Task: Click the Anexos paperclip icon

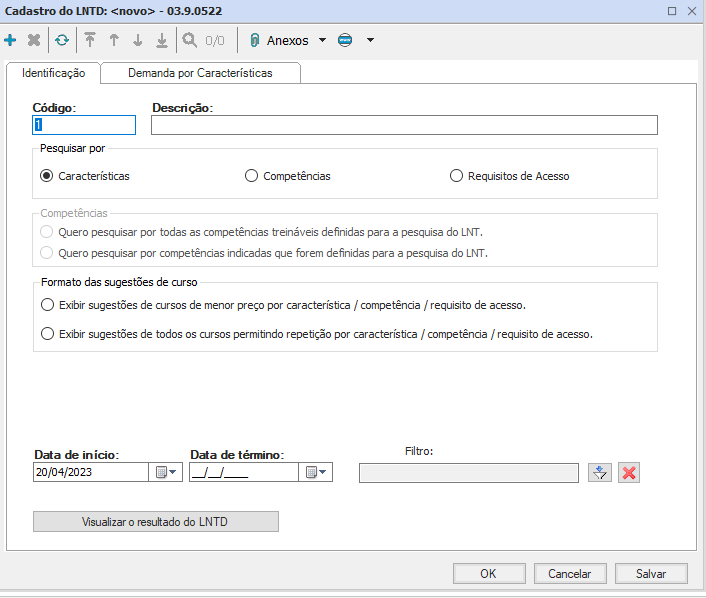Action: 255,41
